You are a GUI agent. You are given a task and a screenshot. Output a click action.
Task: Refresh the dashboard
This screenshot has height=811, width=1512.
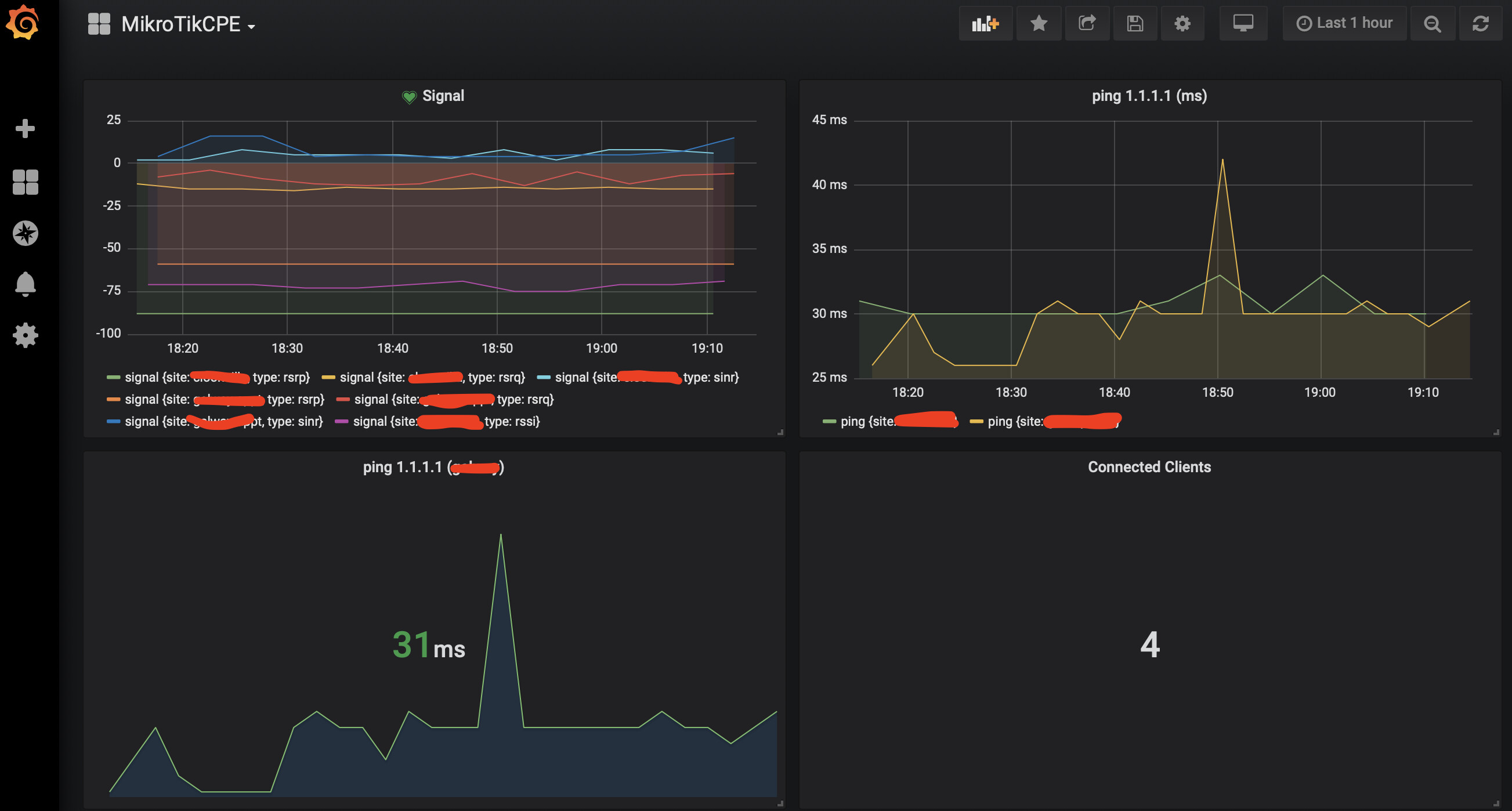pos(1480,23)
